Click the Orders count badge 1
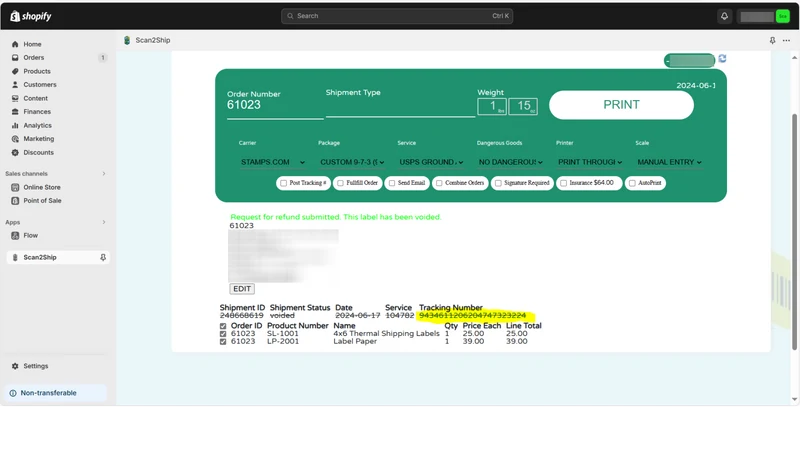The height and width of the screenshot is (450, 800). 103,58
